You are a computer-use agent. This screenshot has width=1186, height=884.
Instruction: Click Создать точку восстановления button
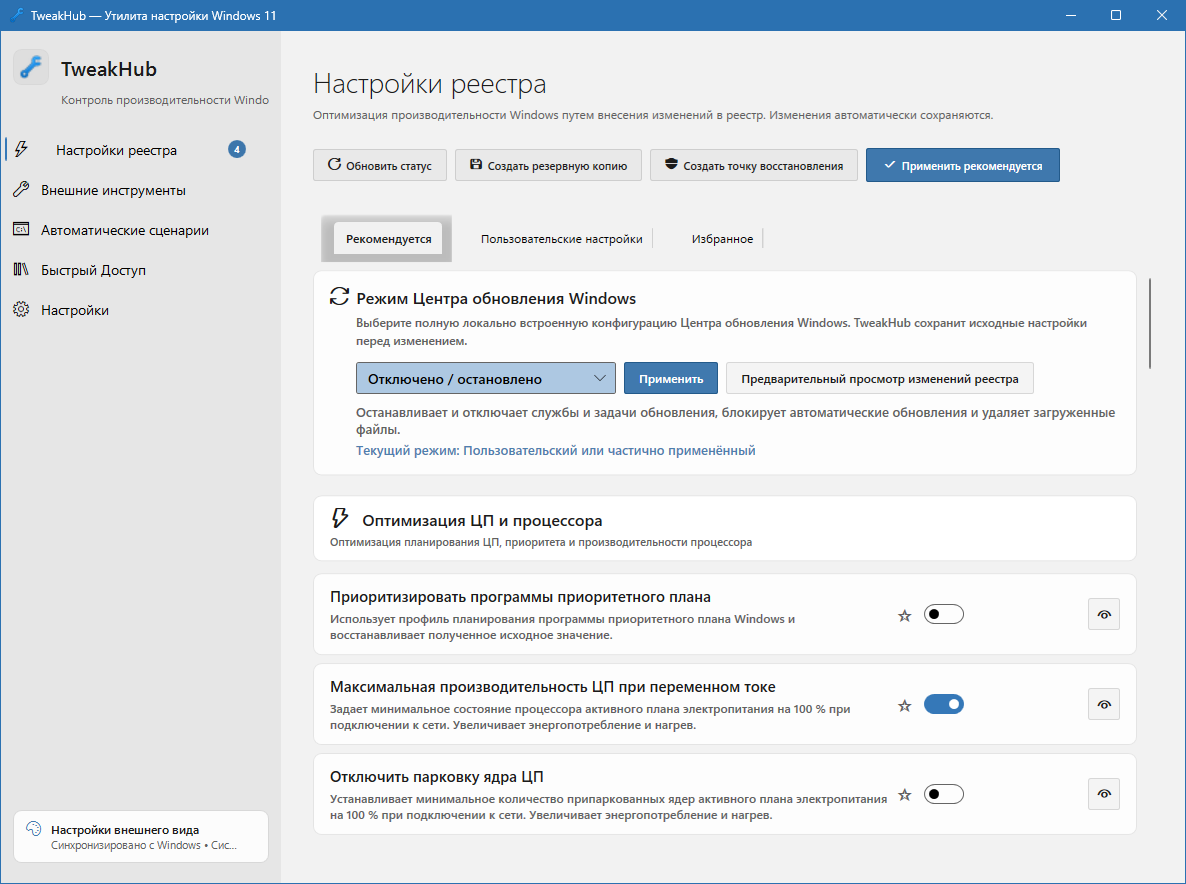pyautogui.click(x=754, y=165)
